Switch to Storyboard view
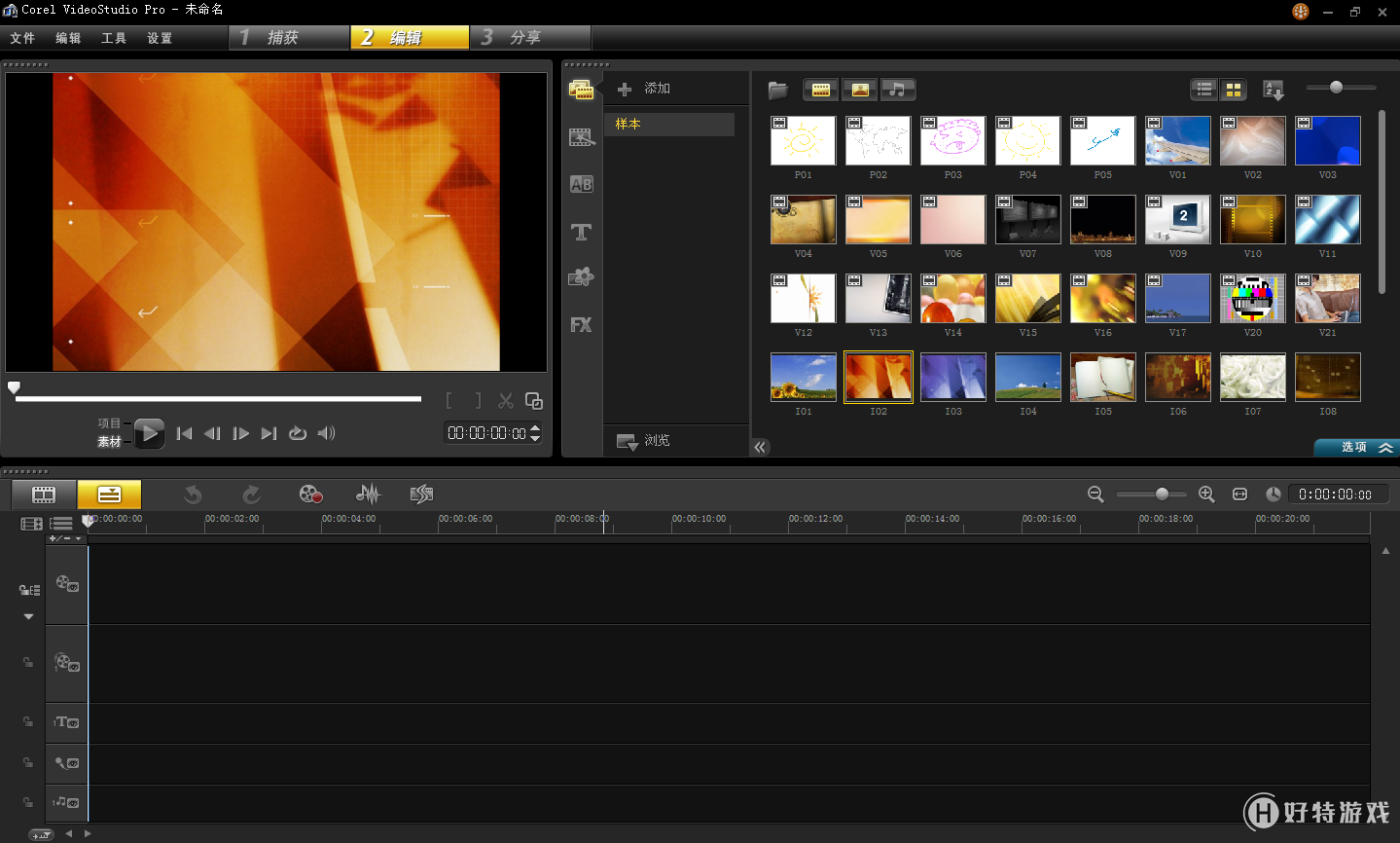 tap(44, 495)
